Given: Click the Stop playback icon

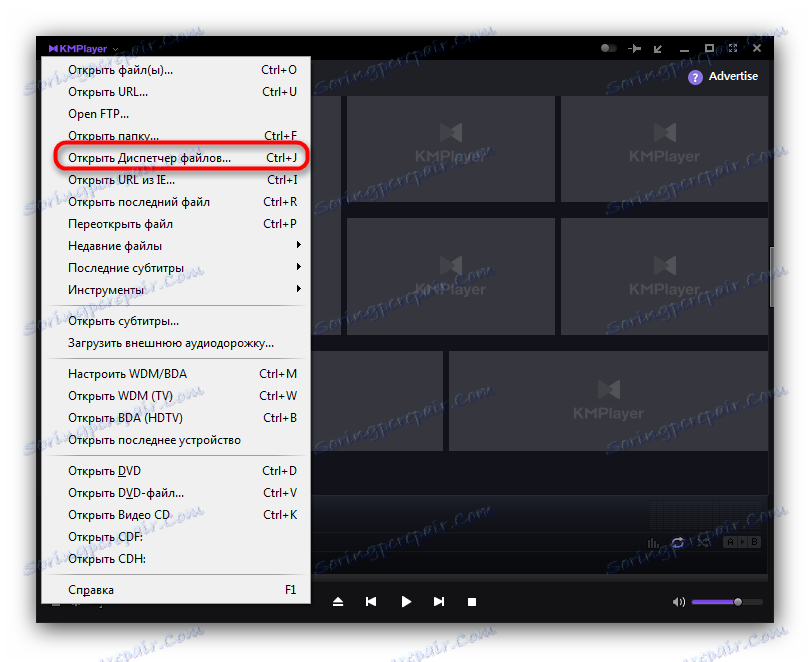Looking at the screenshot, I should (x=471, y=601).
